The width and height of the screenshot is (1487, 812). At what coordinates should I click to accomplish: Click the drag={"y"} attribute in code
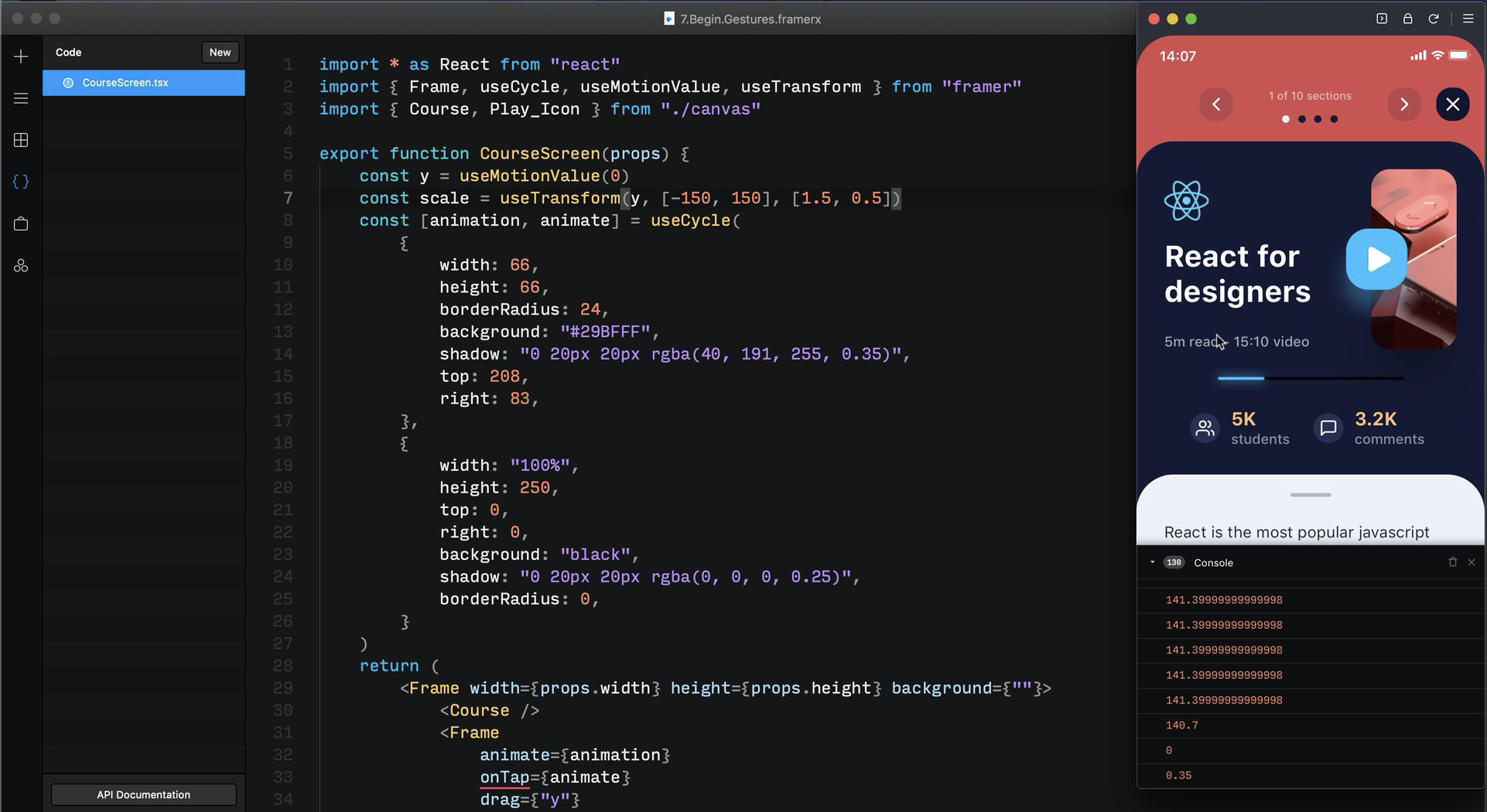coord(530,800)
